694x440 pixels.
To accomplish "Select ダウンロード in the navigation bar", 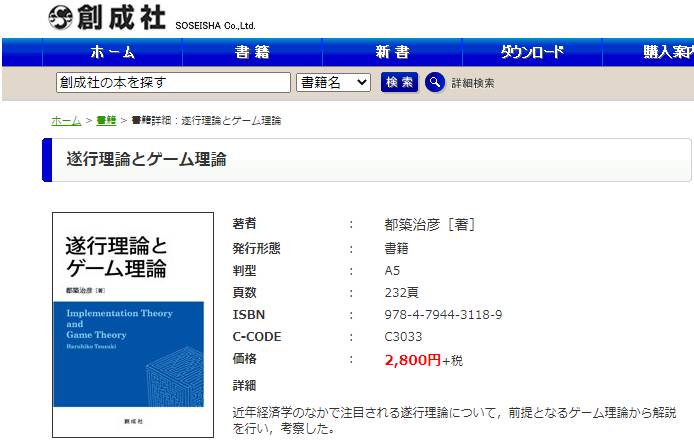I will (x=532, y=52).
